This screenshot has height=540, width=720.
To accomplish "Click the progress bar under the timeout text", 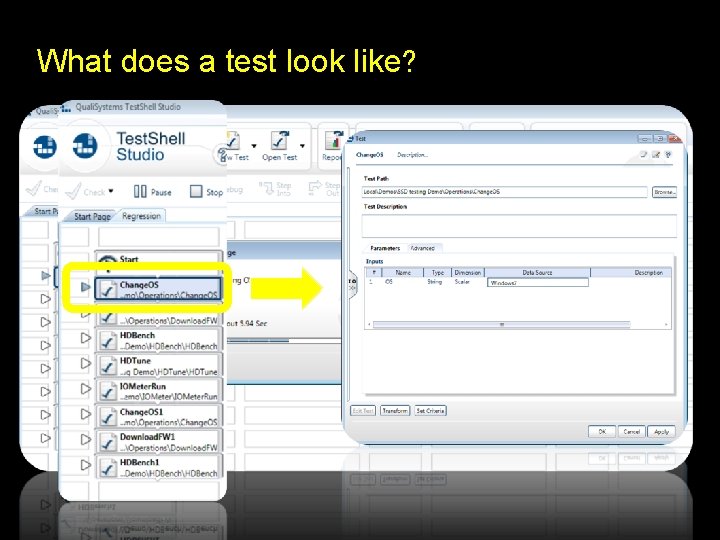I will tap(284, 341).
